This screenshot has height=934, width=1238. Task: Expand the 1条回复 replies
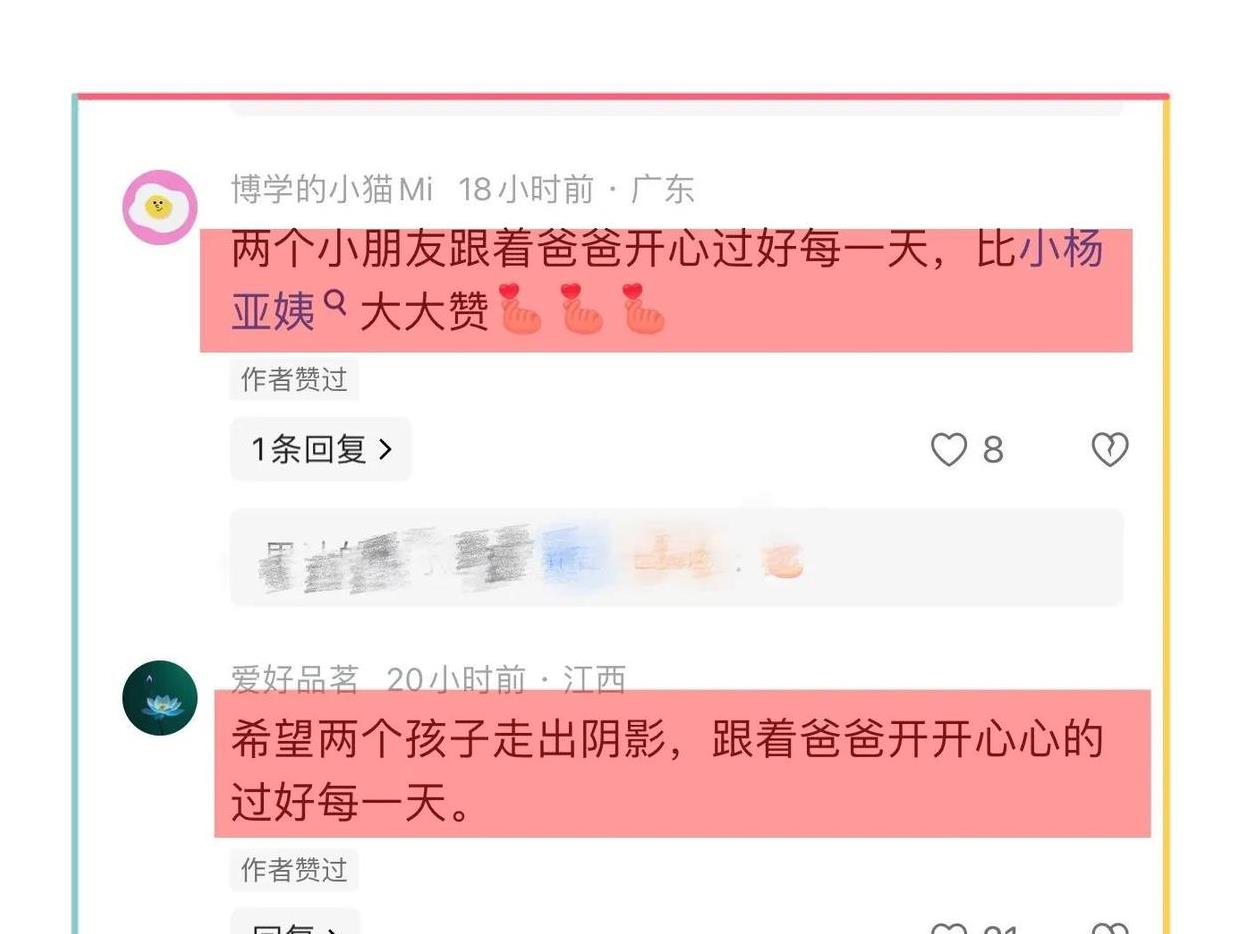pos(321,450)
